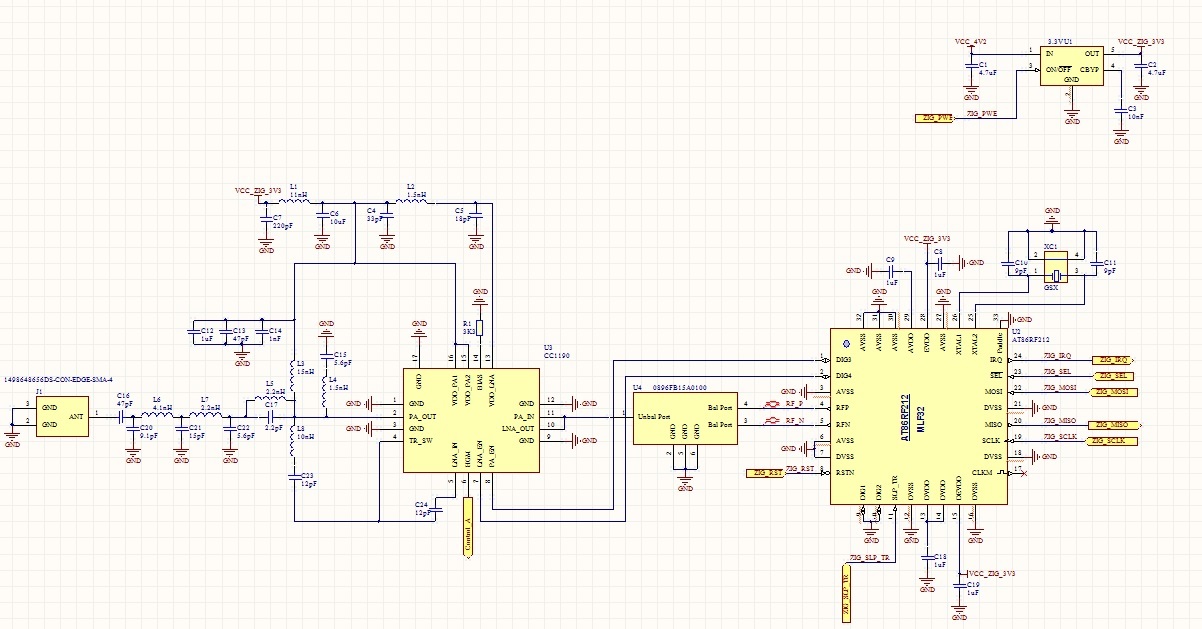Select the ZIG_SCLK port tag

[1114, 441]
